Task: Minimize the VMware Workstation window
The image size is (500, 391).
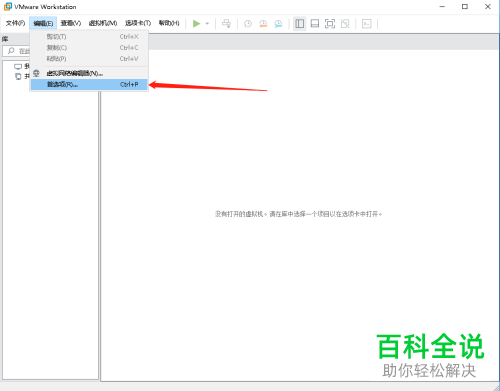Action: pos(442,6)
